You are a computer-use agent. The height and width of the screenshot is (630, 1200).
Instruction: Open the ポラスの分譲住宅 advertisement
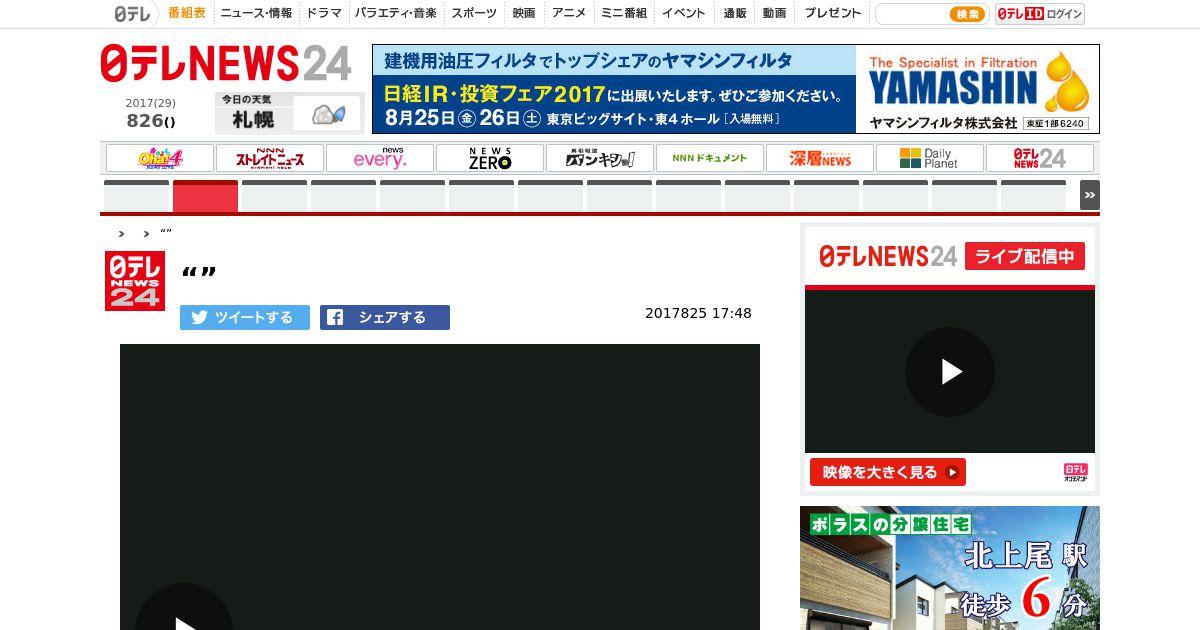click(x=950, y=568)
